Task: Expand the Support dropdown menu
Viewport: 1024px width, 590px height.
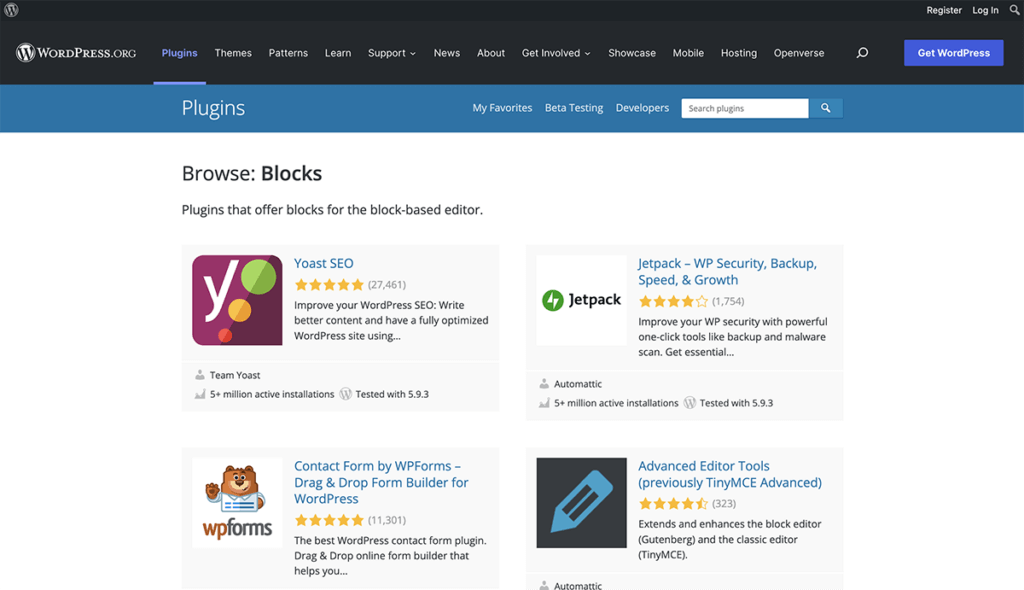Action: (x=391, y=53)
